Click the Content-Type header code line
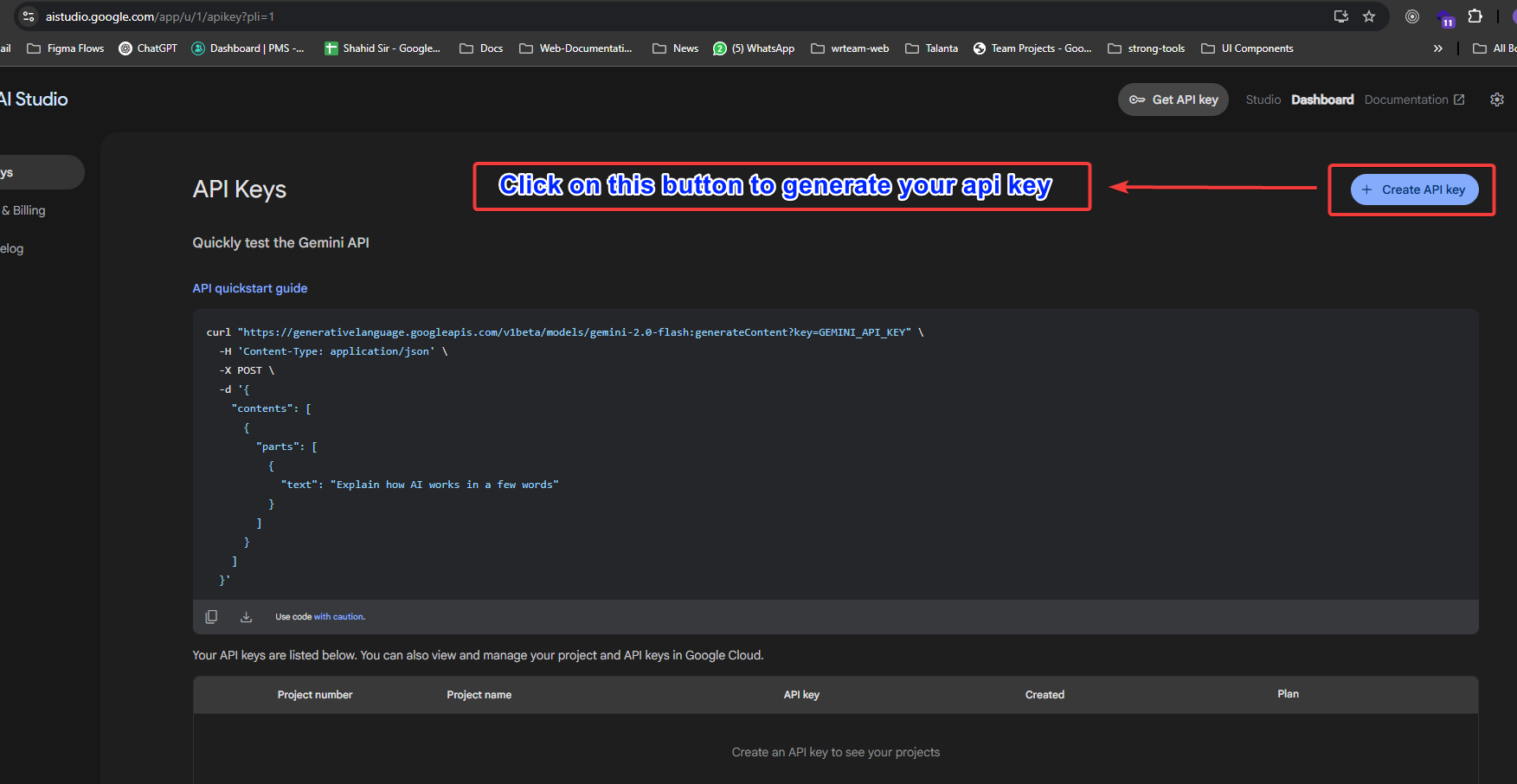Screen dimensions: 1517x784 point(333,351)
